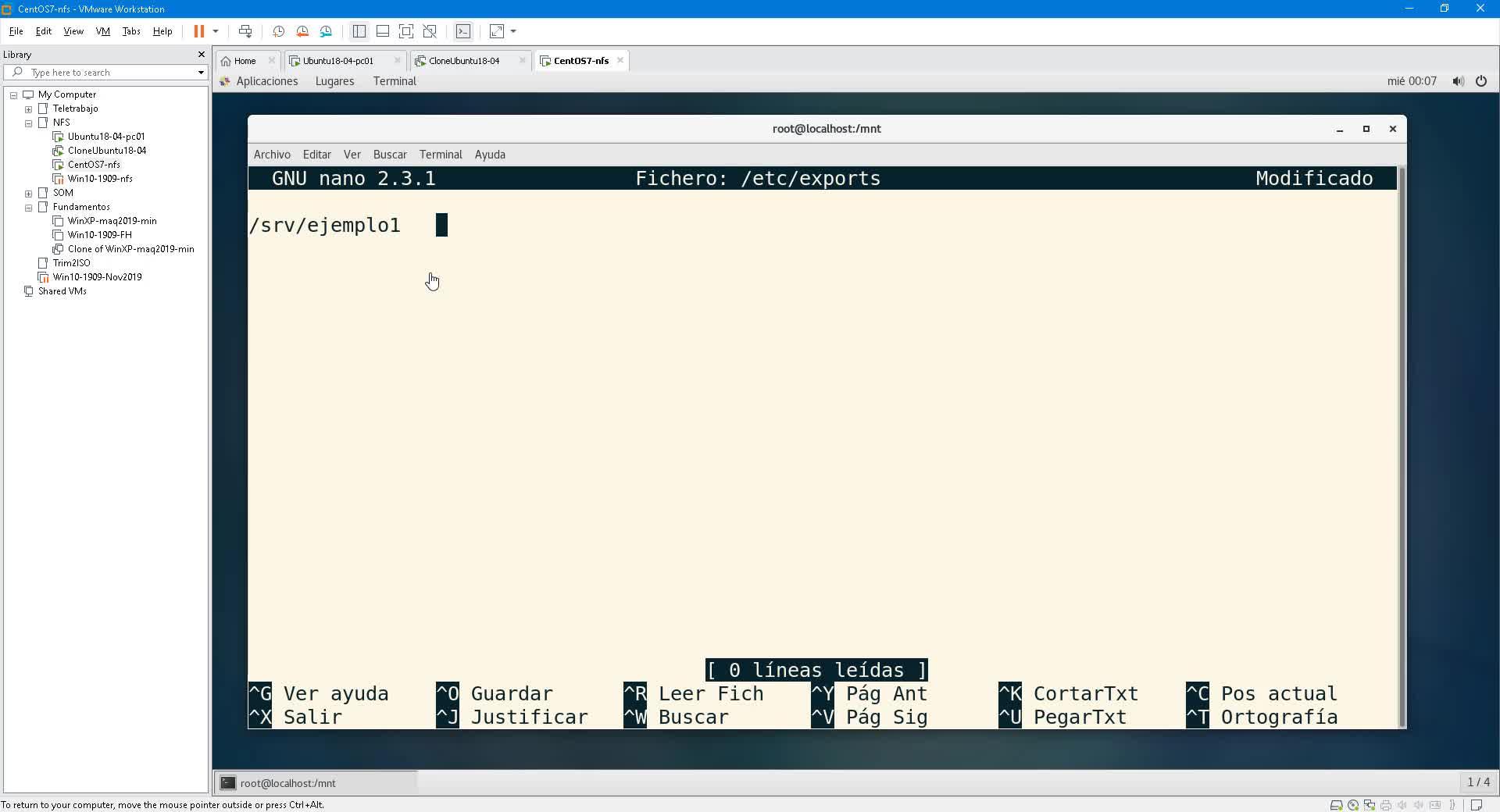Open the Terminal app menu in top bar
Image resolution: width=1500 pixels, height=812 pixels.
coord(395,81)
